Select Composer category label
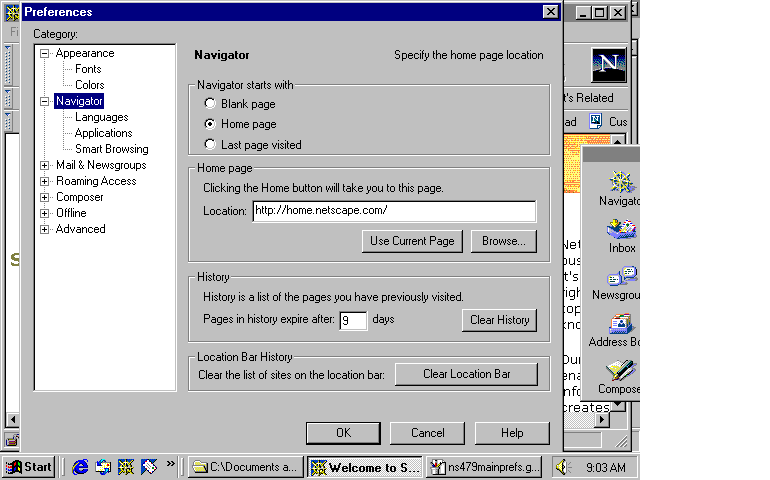This screenshot has height=480, width=770. (x=80, y=198)
